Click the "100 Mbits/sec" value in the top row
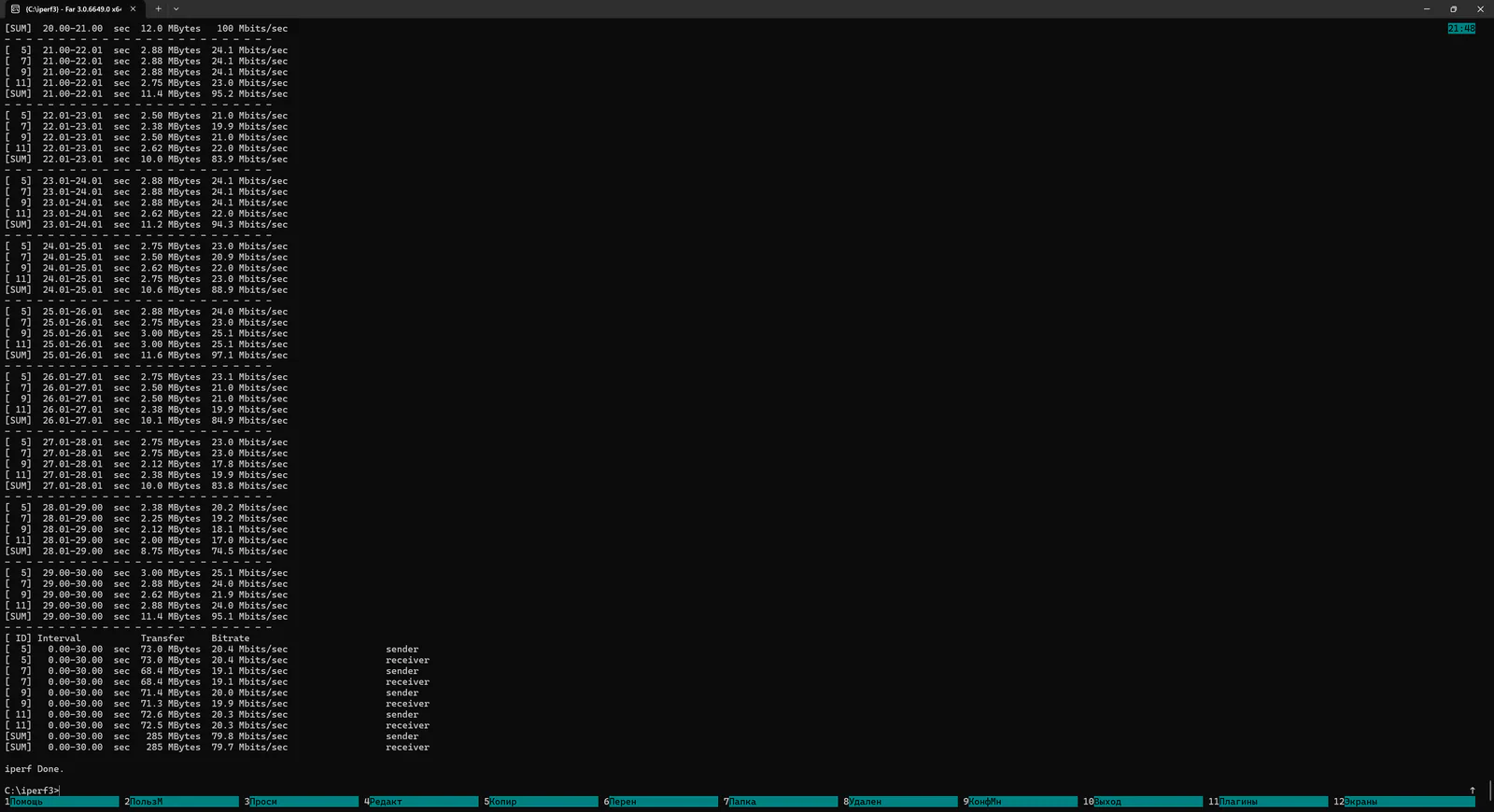Image resolution: width=1494 pixels, height=812 pixels. (252, 29)
